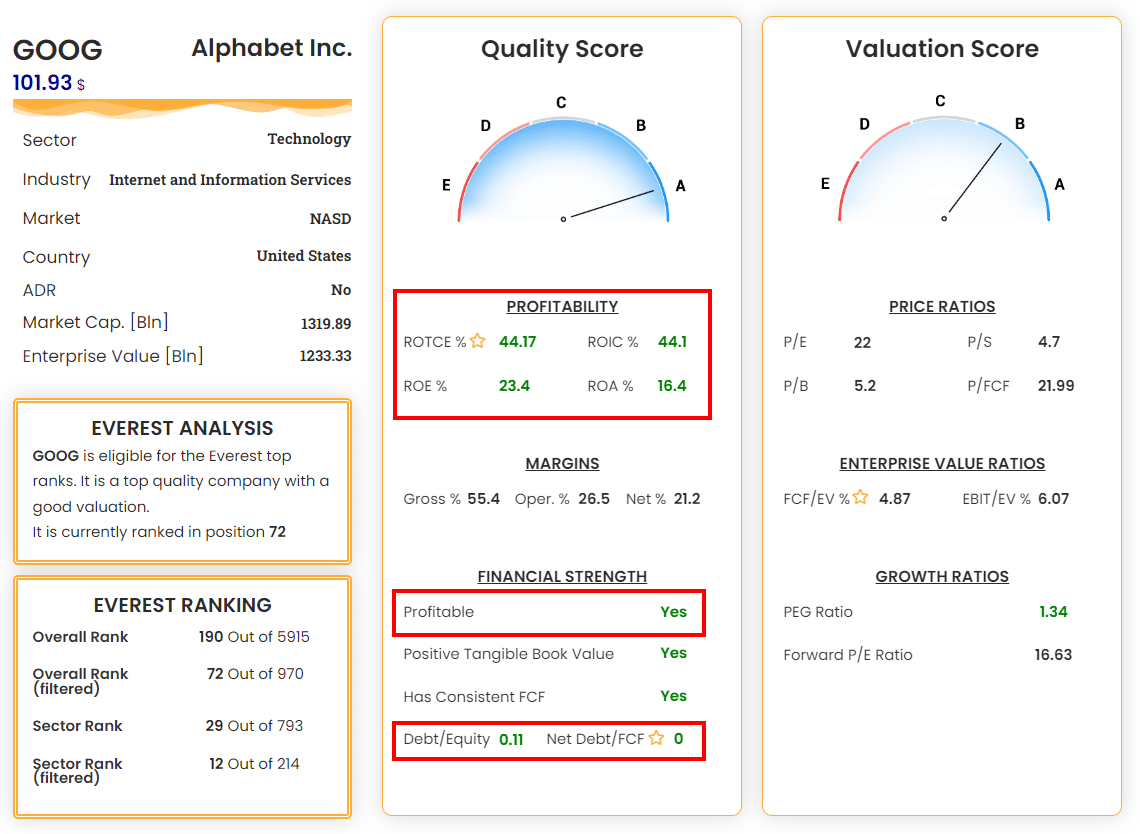Click the Forward P/E Ratio value 16.63
Viewport: 1140px width, 834px height.
pyautogui.click(x=1053, y=655)
